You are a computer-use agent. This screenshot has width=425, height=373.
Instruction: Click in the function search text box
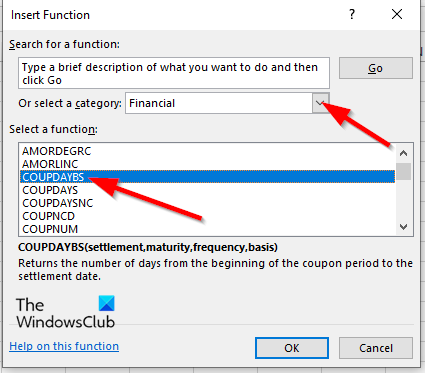(x=174, y=73)
